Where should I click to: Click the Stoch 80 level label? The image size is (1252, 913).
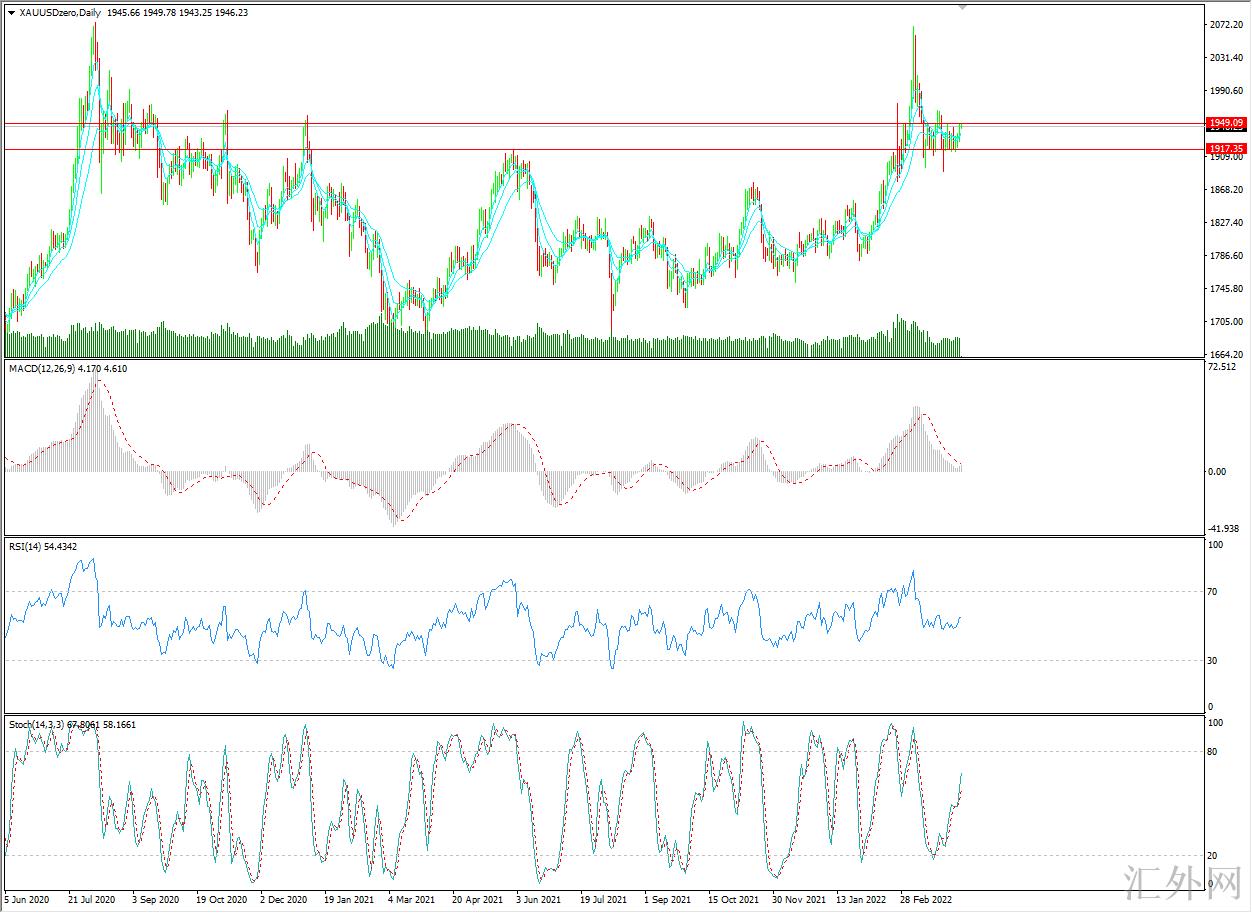[1212, 752]
